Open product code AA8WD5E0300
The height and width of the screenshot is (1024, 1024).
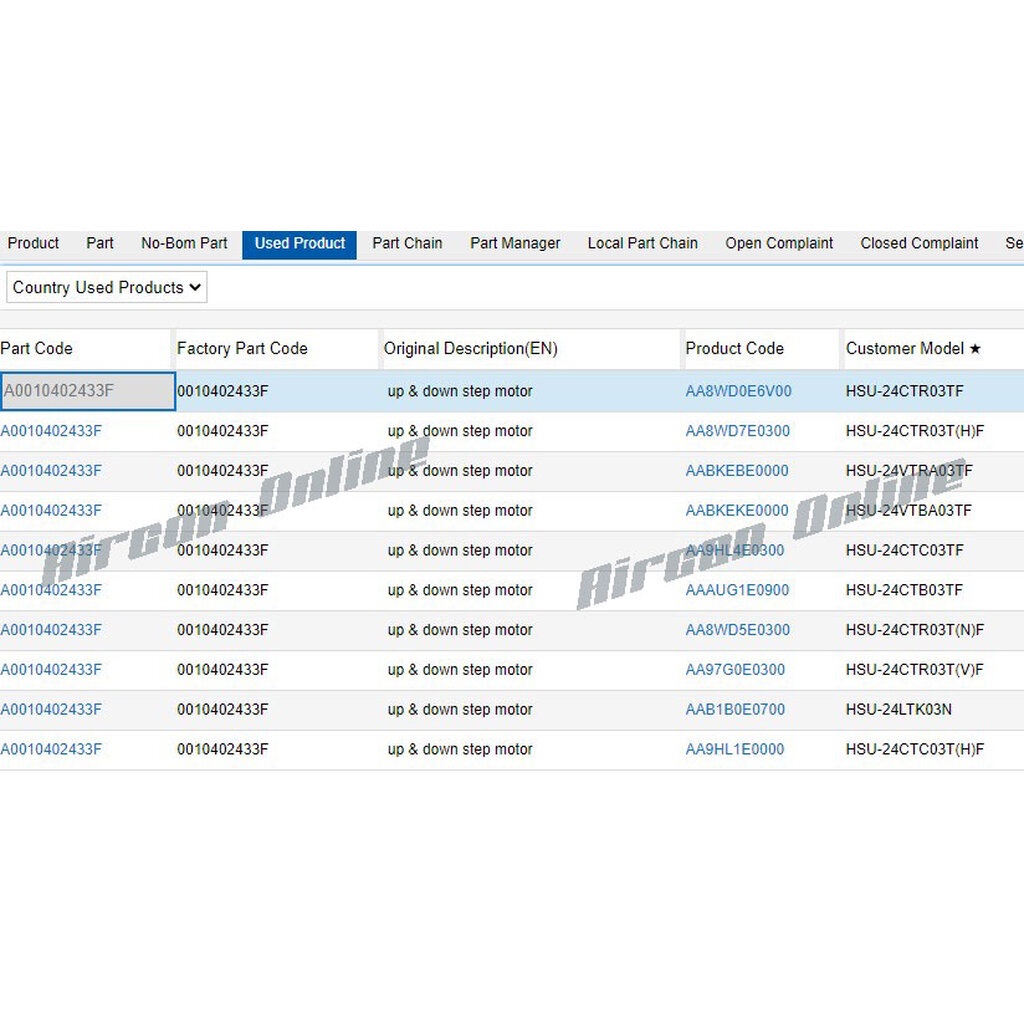pyautogui.click(x=738, y=630)
